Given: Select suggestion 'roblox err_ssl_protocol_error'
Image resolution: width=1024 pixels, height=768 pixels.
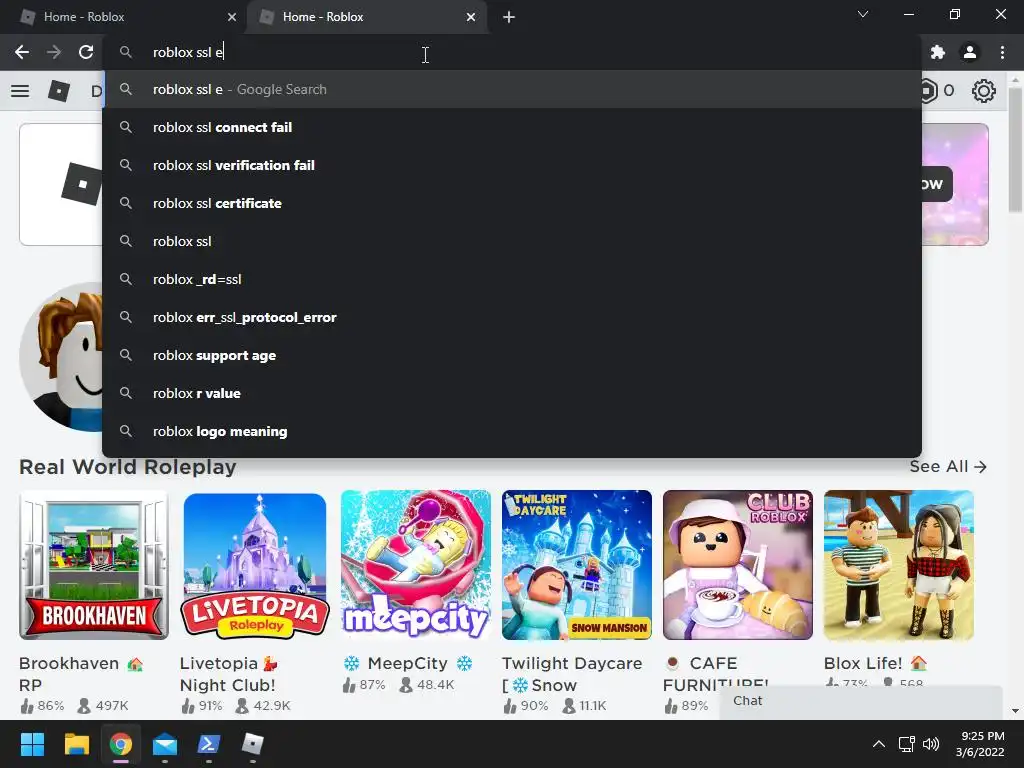Looking at the screenshot, I should point(512,317).
